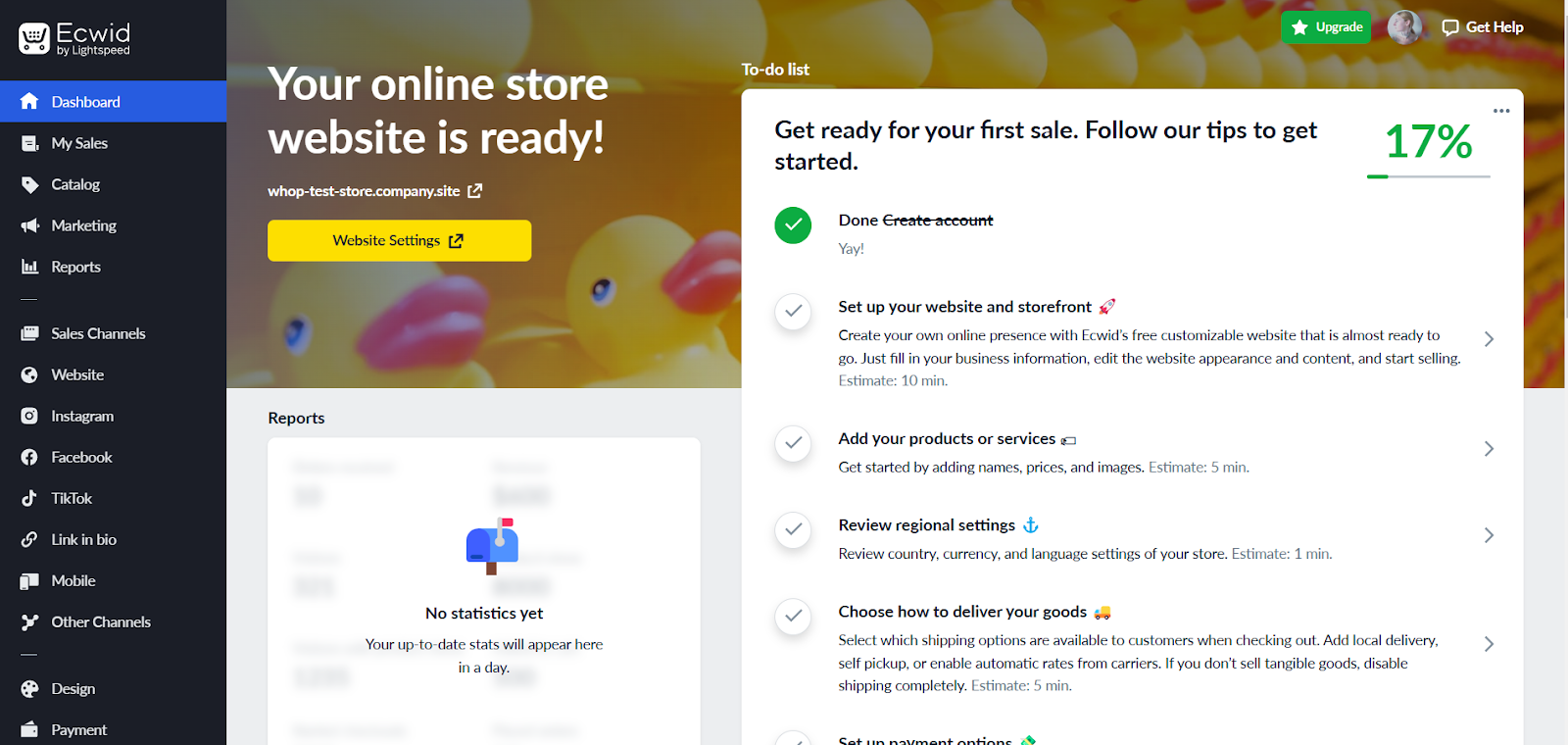This screenshot has width=1568, height=745.
Task: Click the 17% progress bar
Action: coord(1428,177)
